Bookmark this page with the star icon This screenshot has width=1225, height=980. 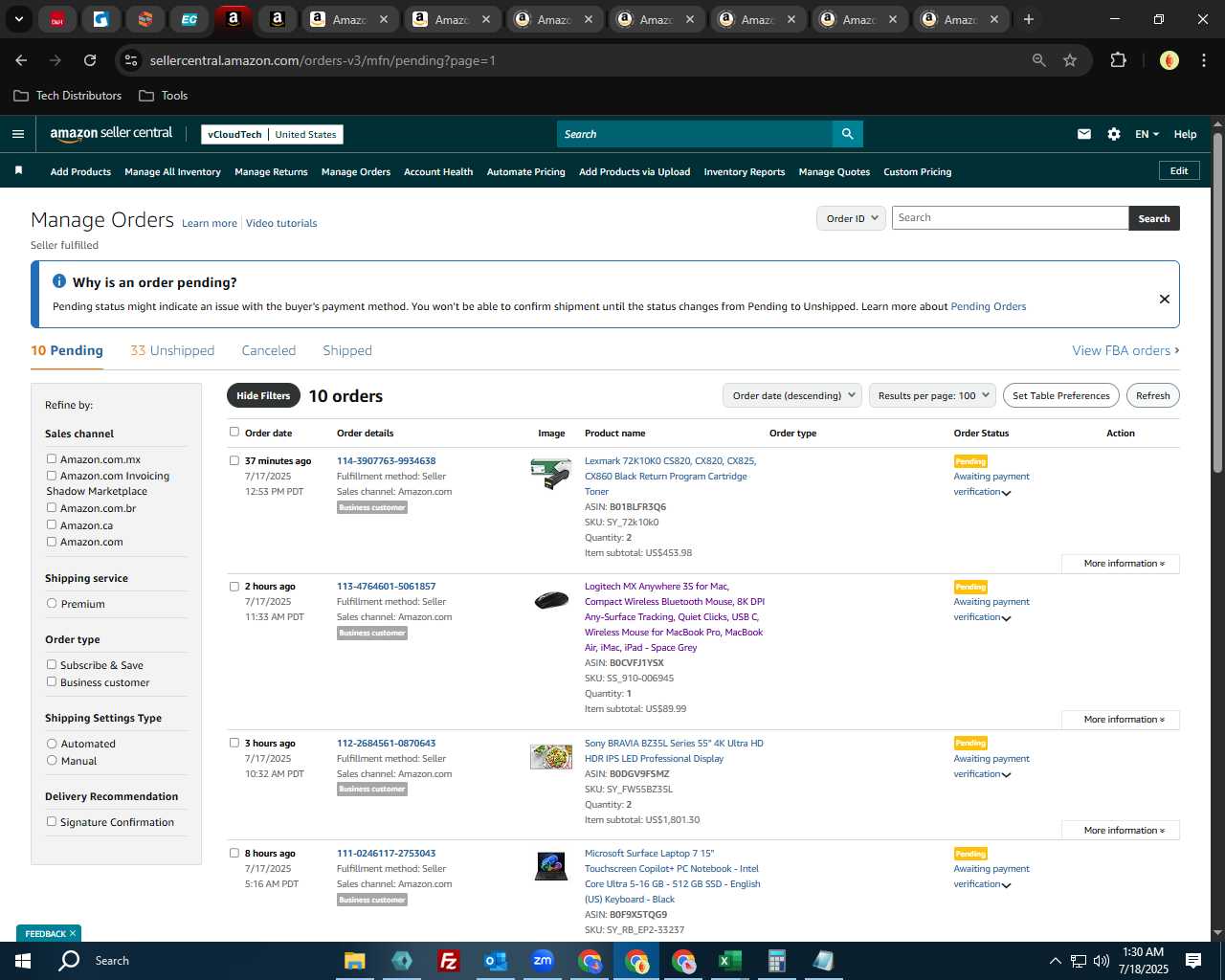tap(1070, 60)
